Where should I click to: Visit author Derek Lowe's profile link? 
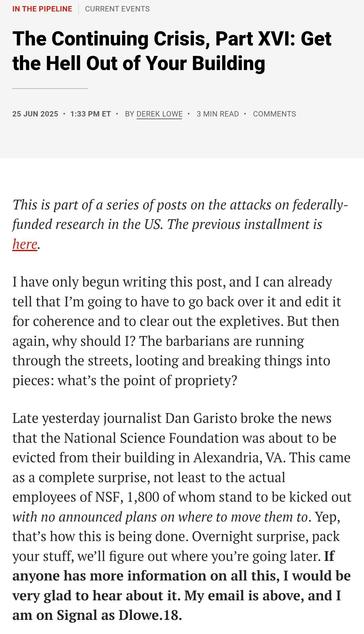[x=159, y=114]
